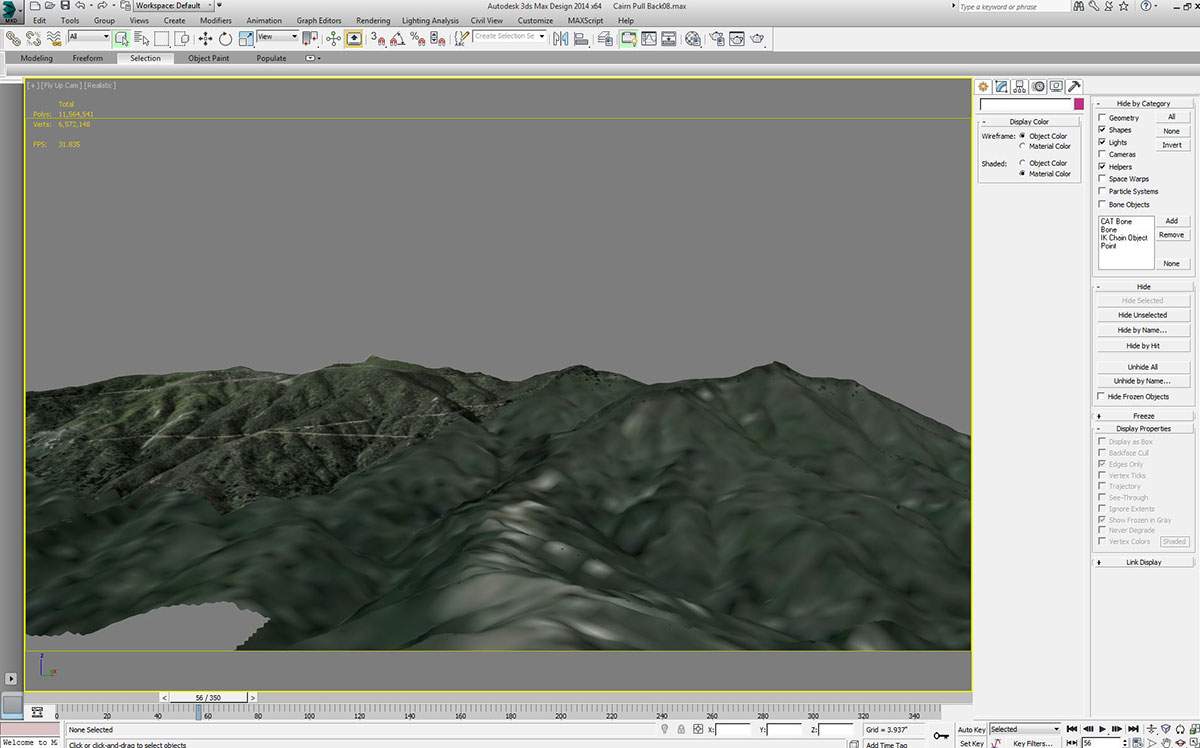Check the Hide Frozen Objects box
Screen dimensions: 1200x748
point(1102,397)
